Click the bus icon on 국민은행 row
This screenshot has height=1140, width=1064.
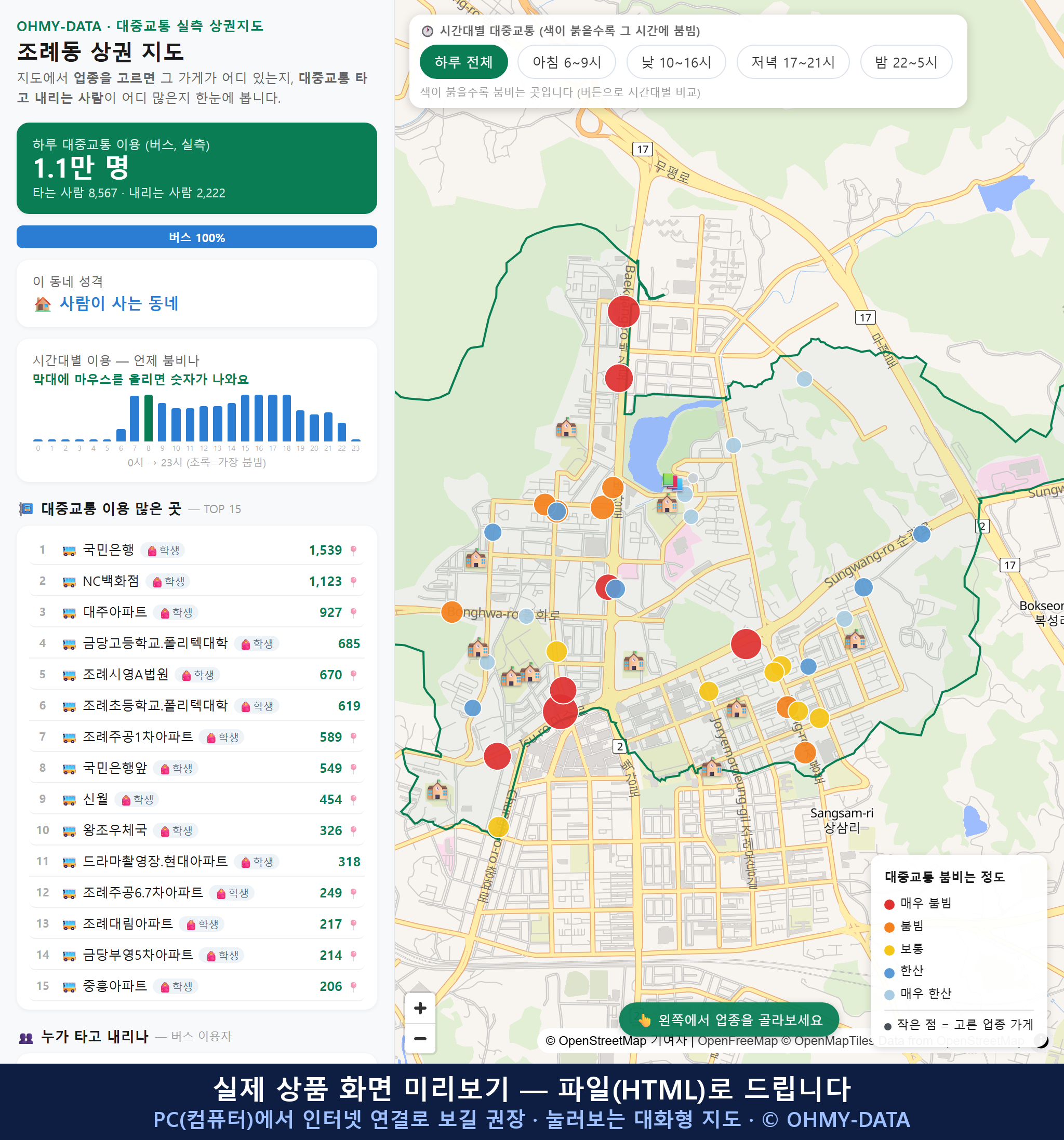click(x=69, y=551)
